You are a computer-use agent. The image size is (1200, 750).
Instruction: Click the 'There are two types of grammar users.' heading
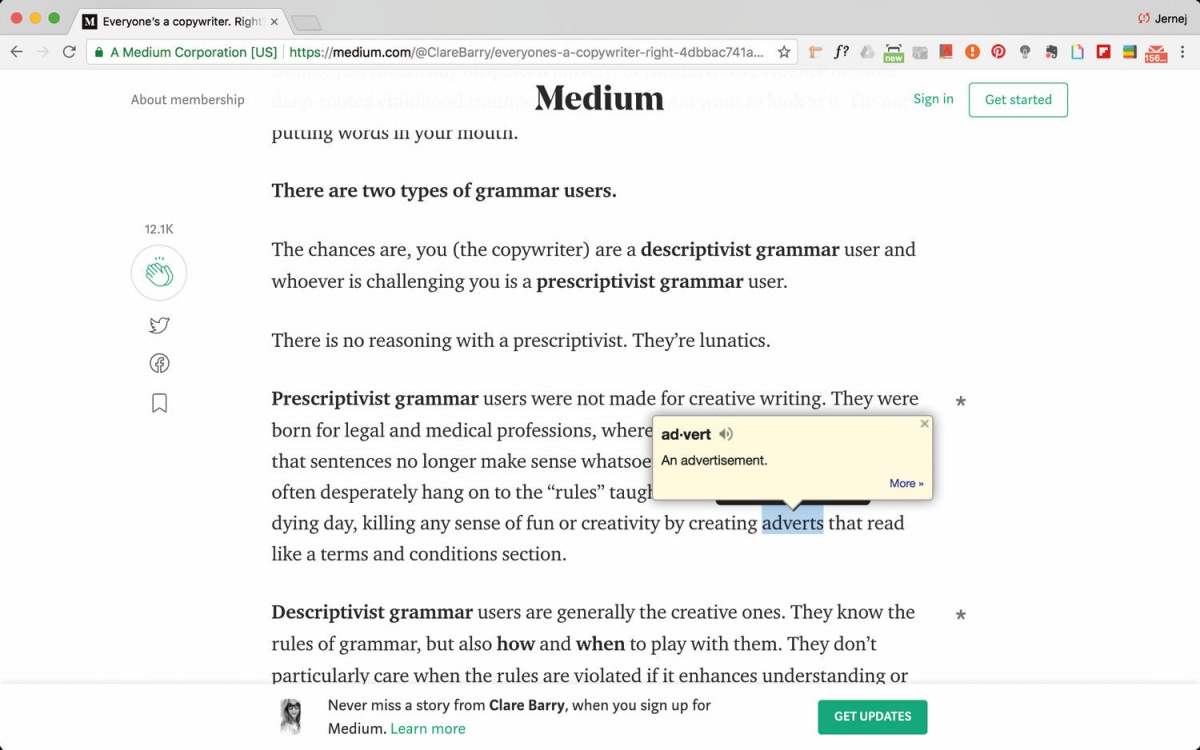point(444,191)
